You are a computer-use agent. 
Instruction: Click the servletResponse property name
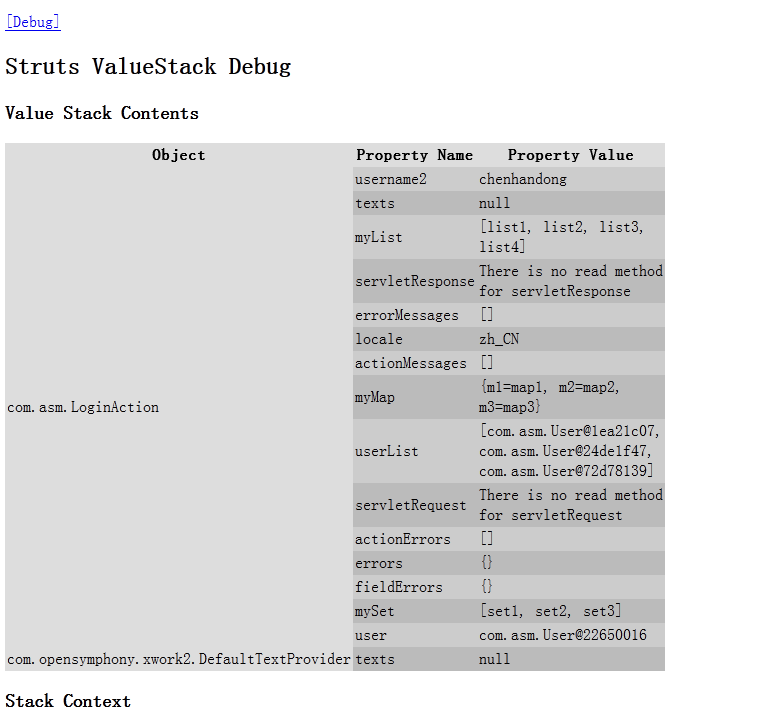pyautogui.click(x=414, y=281)
